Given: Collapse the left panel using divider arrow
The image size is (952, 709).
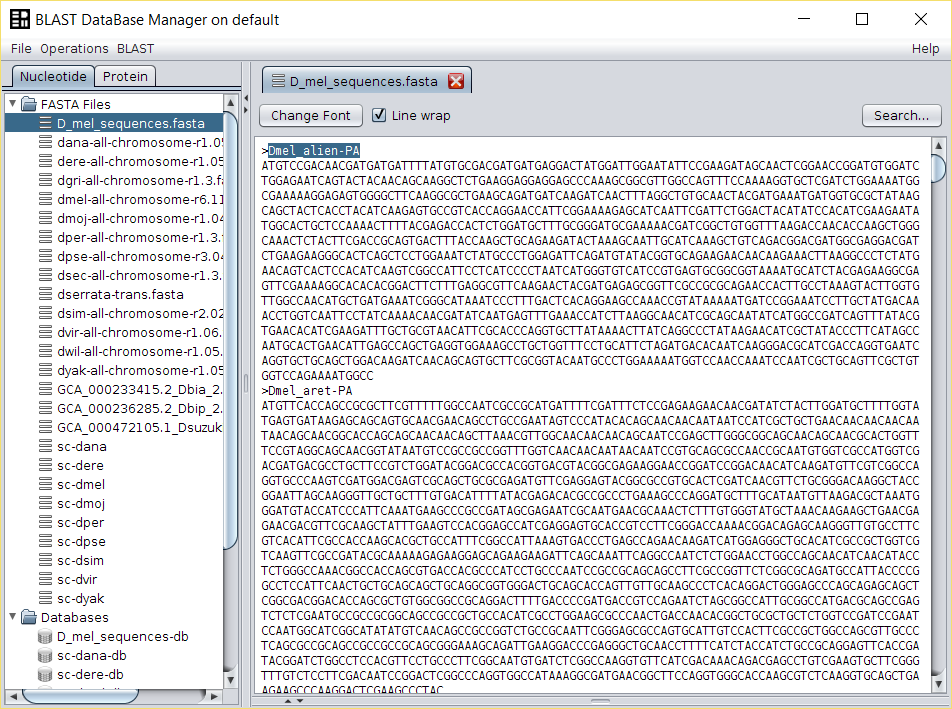Looking at the screenshot, I should [x=246, y=98].
